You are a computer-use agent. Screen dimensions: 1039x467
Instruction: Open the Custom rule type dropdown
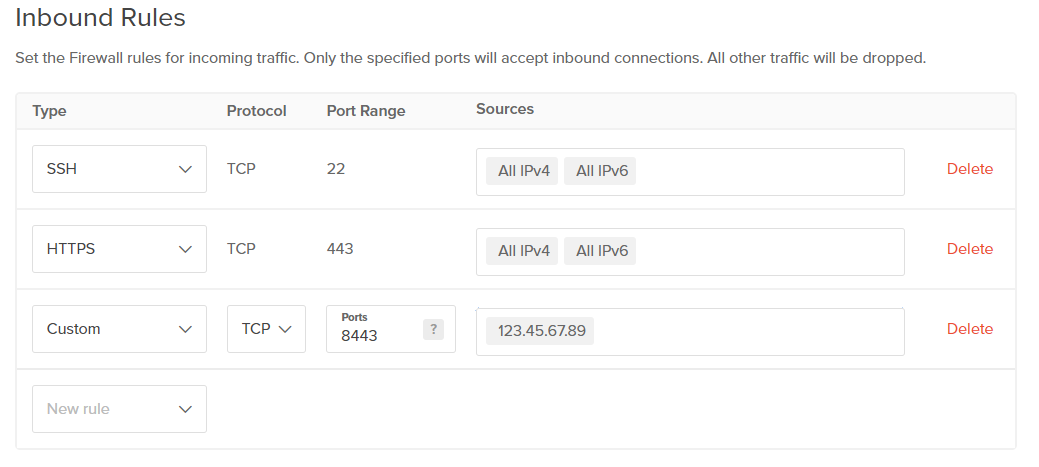(x=119, y=329)
